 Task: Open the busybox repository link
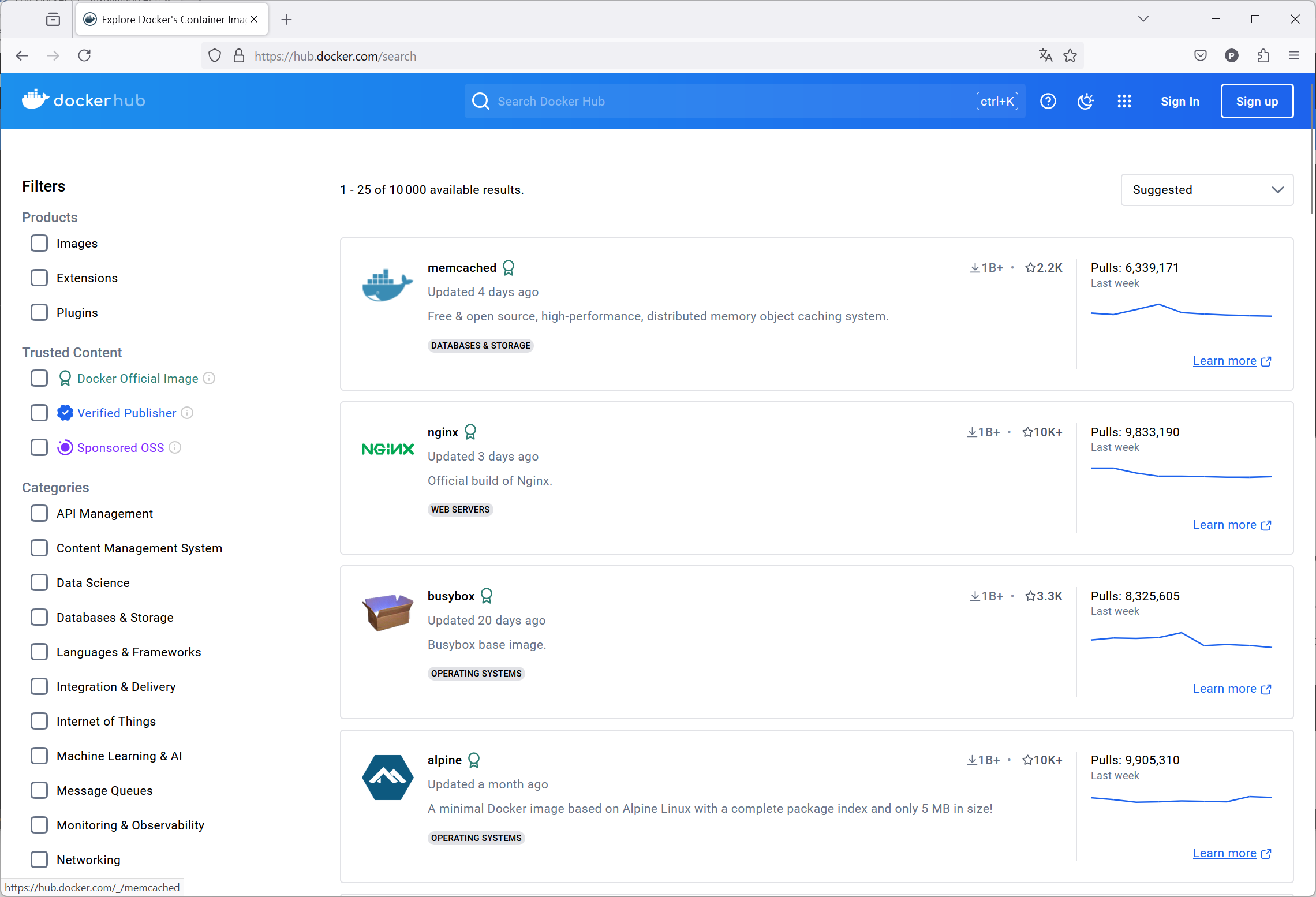[451, 596]
